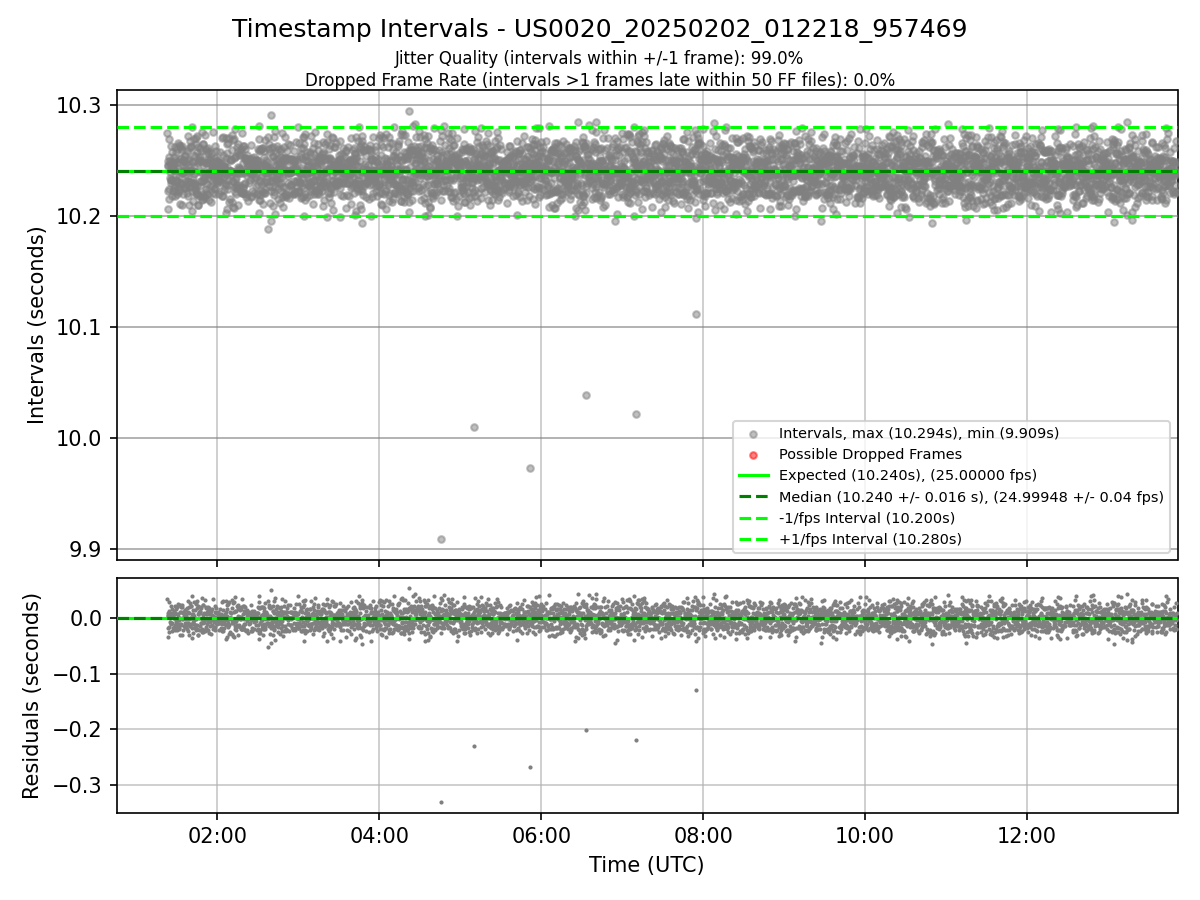The image size is (1200, 900).
Task: Click the '10:00' time tick label
Action: point(865,836)
